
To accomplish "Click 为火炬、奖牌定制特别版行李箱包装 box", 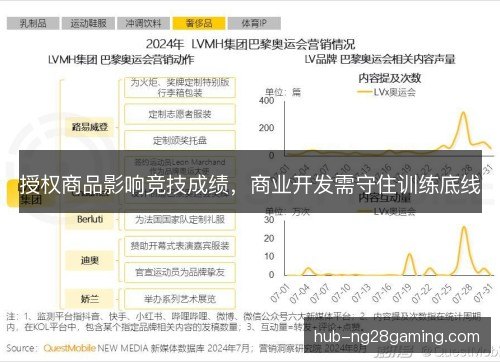I will pyautogui.click(x=180, y=88).
